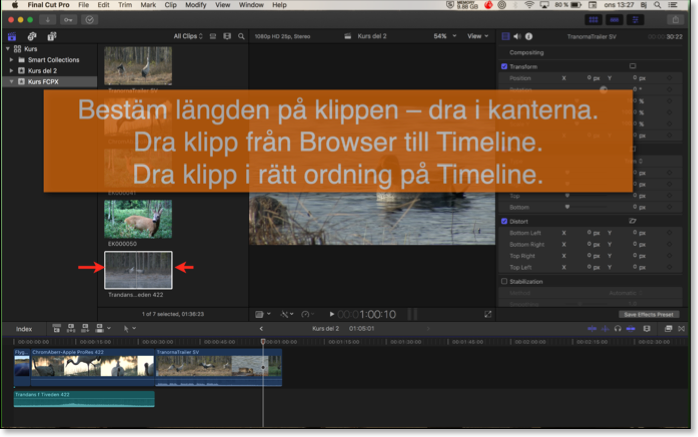Open the Trim menu
The height and width of the screenshot is (437, 698).
click(x=125, y=5)
